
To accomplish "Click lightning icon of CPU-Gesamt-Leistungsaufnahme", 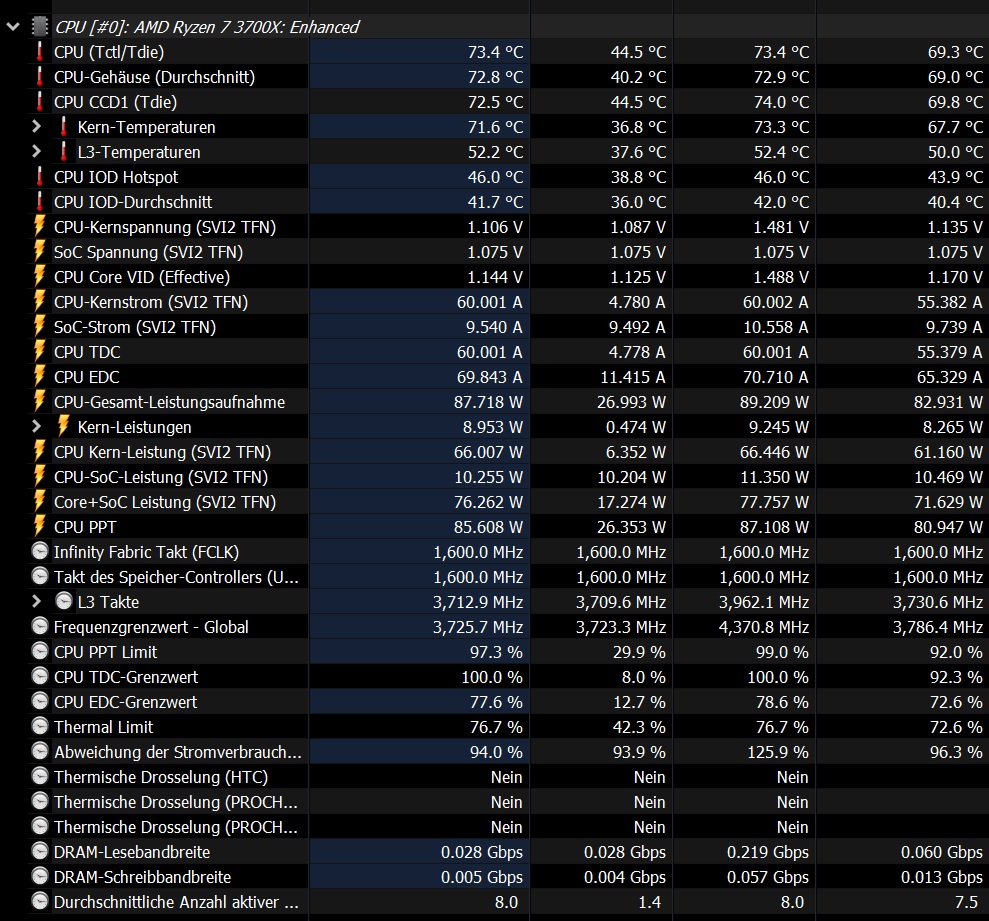I will coord(40,402).
